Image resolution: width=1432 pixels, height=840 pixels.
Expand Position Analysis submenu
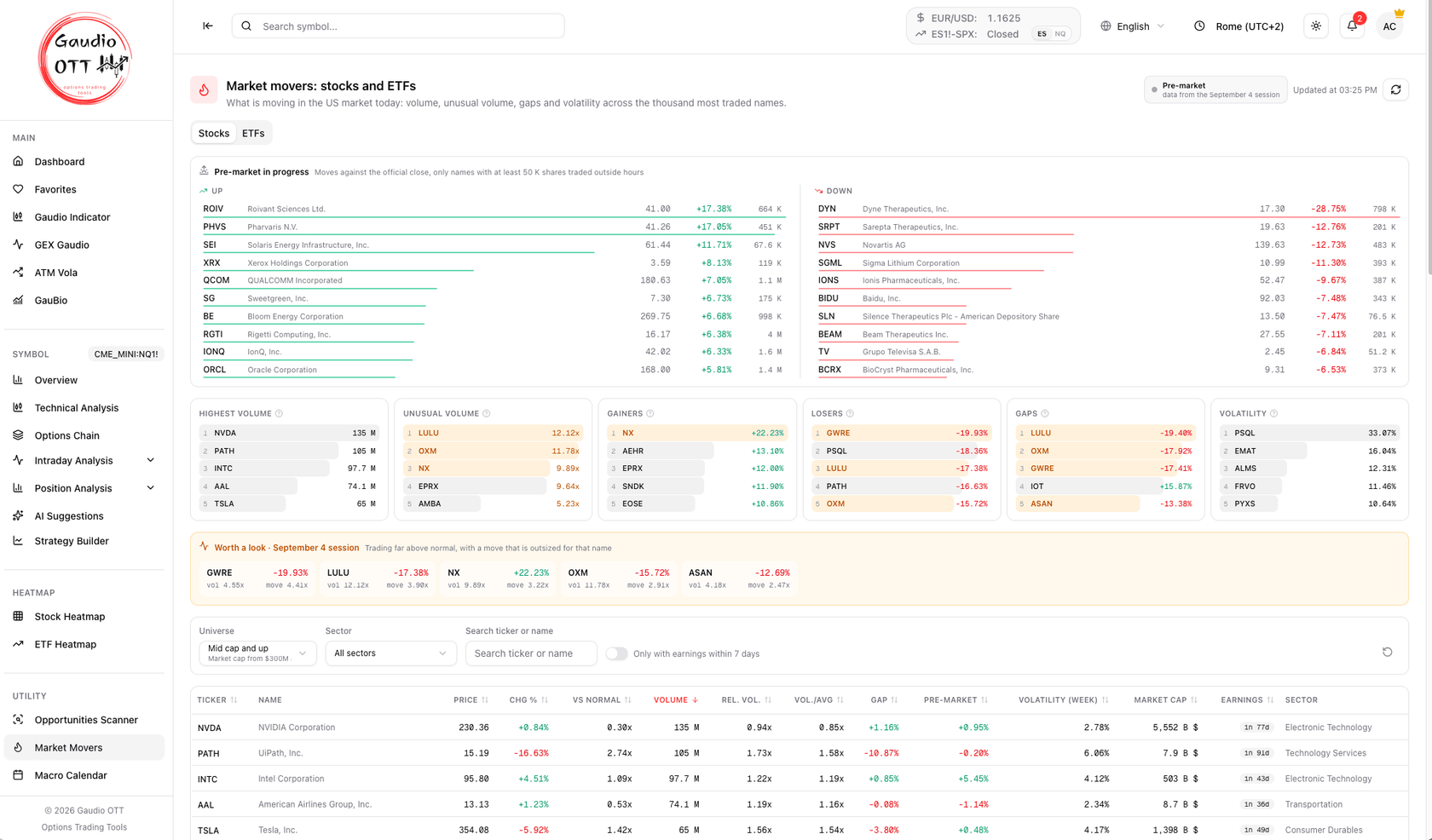[84, 488]
